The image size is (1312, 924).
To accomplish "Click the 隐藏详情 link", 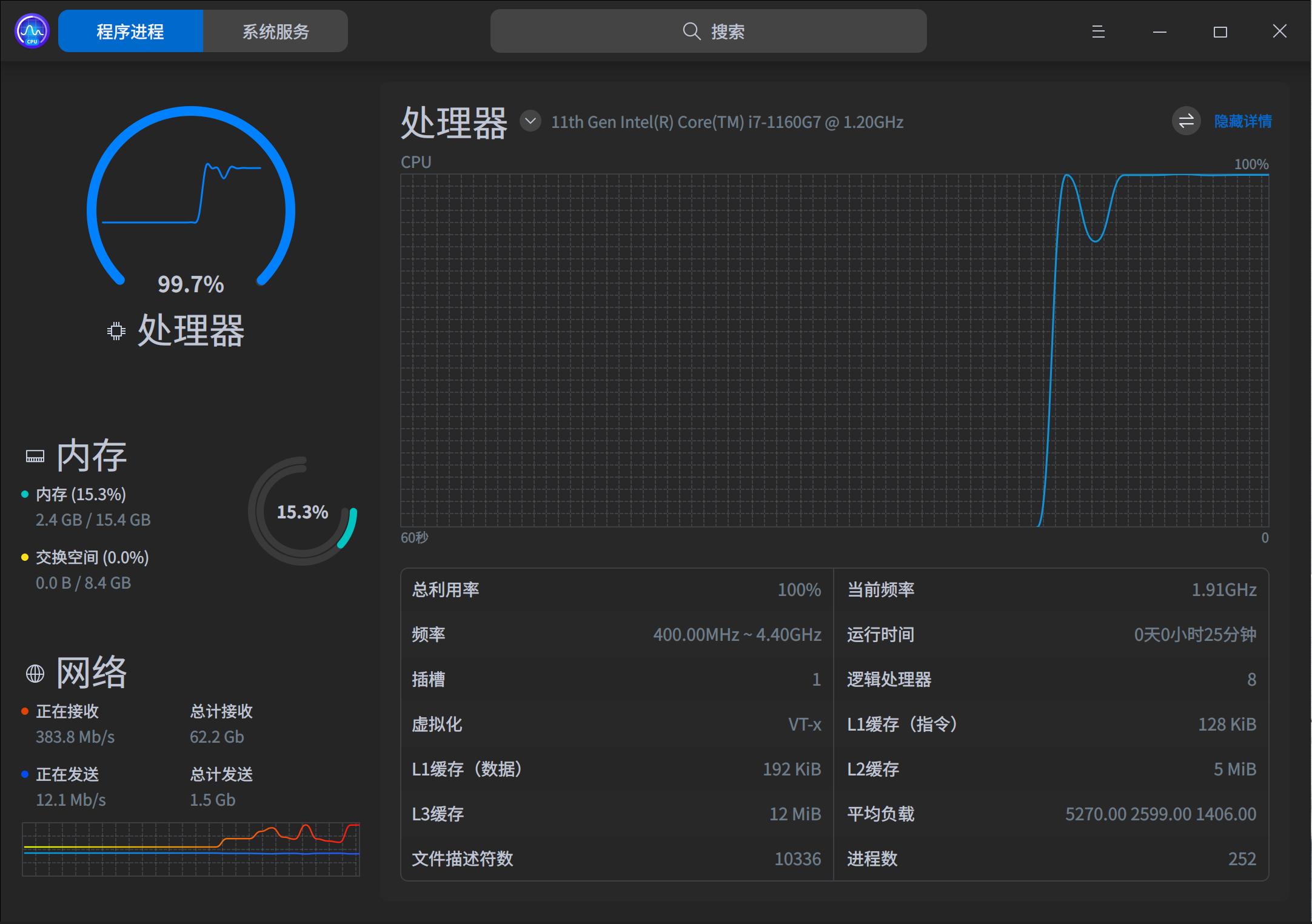I will point(1242,121).
